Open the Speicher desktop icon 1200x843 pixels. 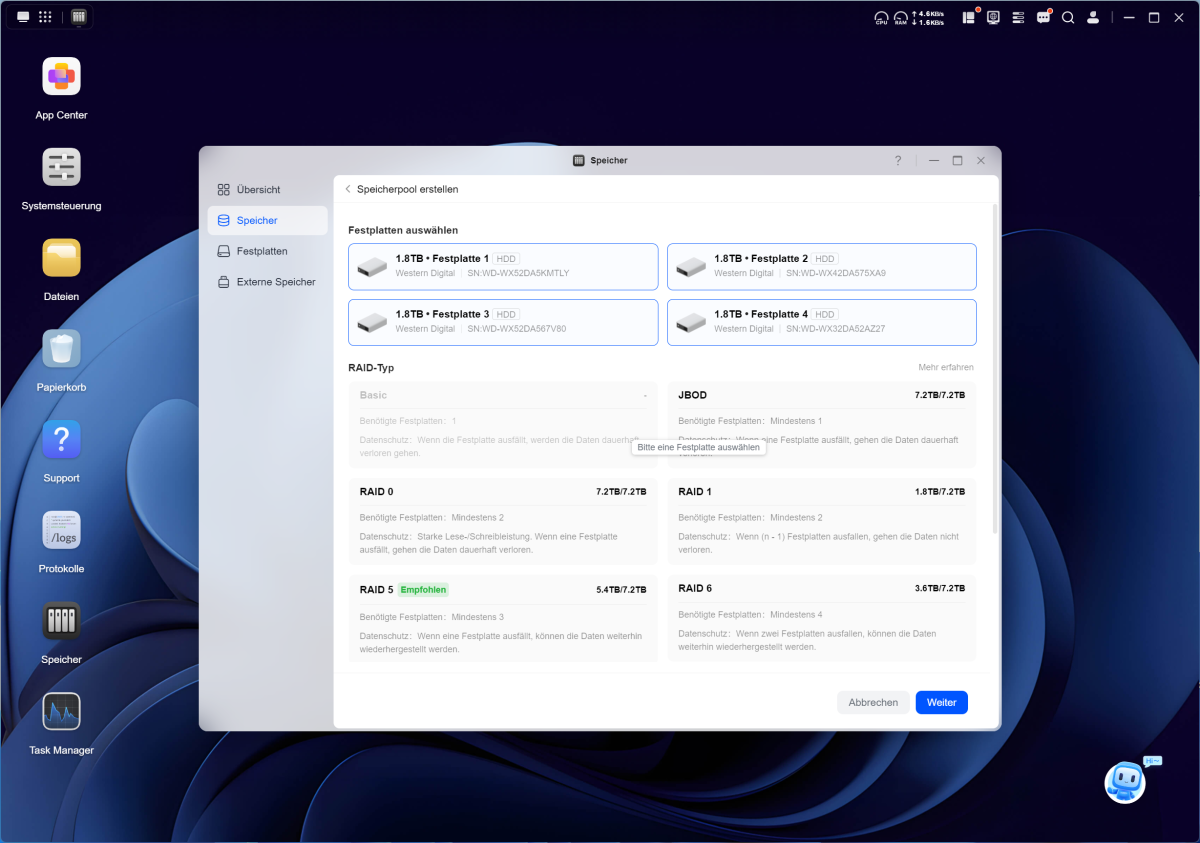click(x=61, y=621)
